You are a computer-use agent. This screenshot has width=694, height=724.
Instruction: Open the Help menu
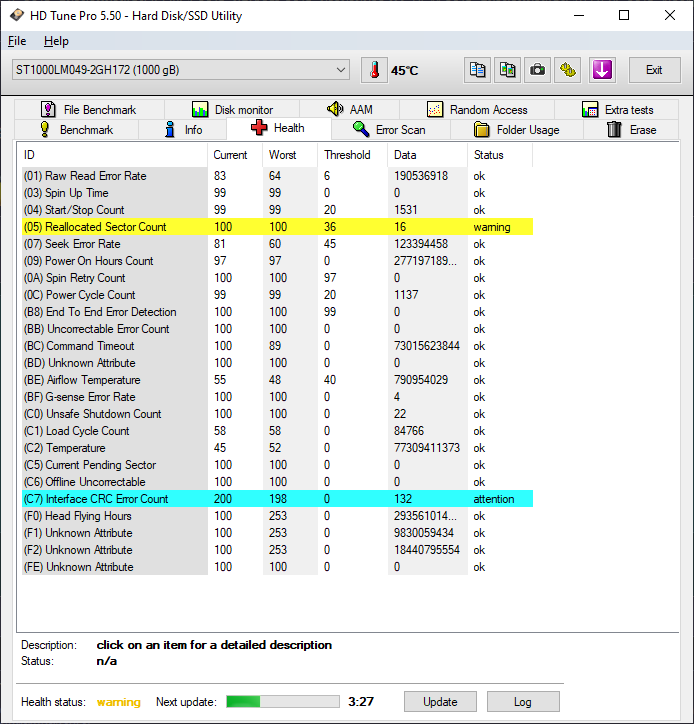coord(56,41)
